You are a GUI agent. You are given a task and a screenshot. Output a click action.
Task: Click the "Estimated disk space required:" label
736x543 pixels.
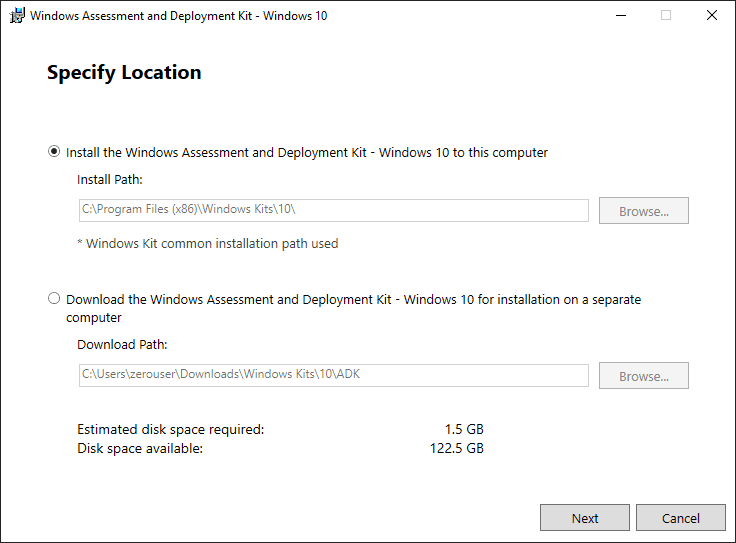tap(170, 429)
